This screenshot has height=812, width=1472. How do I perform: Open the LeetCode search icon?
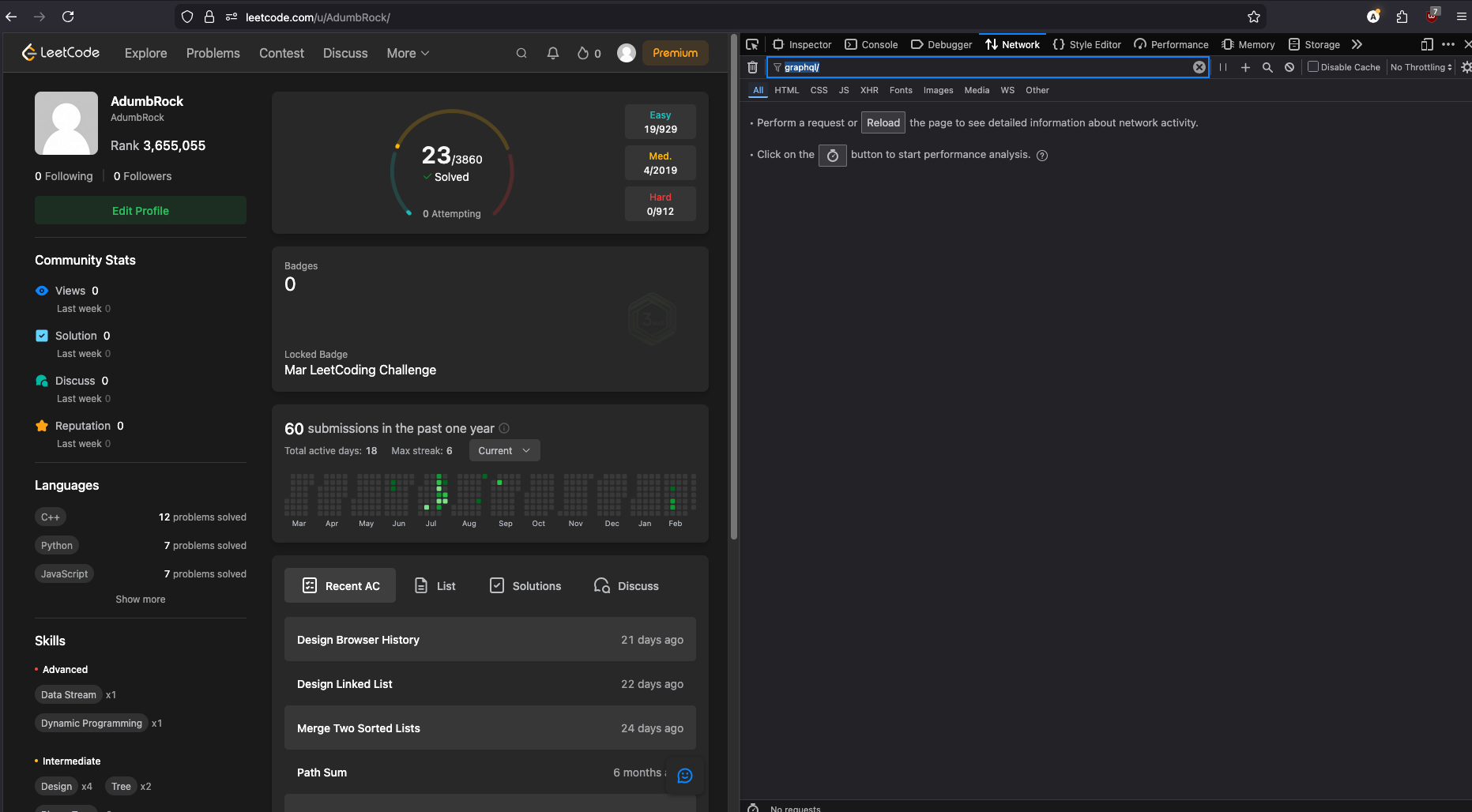point(521,53)
